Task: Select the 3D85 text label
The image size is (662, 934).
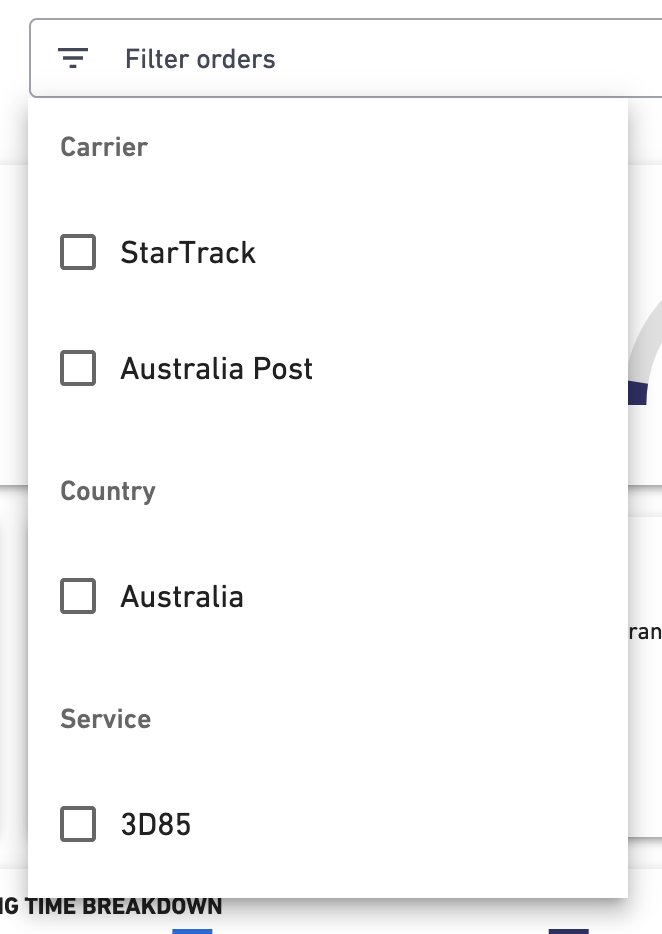Action: coord(155,825)
